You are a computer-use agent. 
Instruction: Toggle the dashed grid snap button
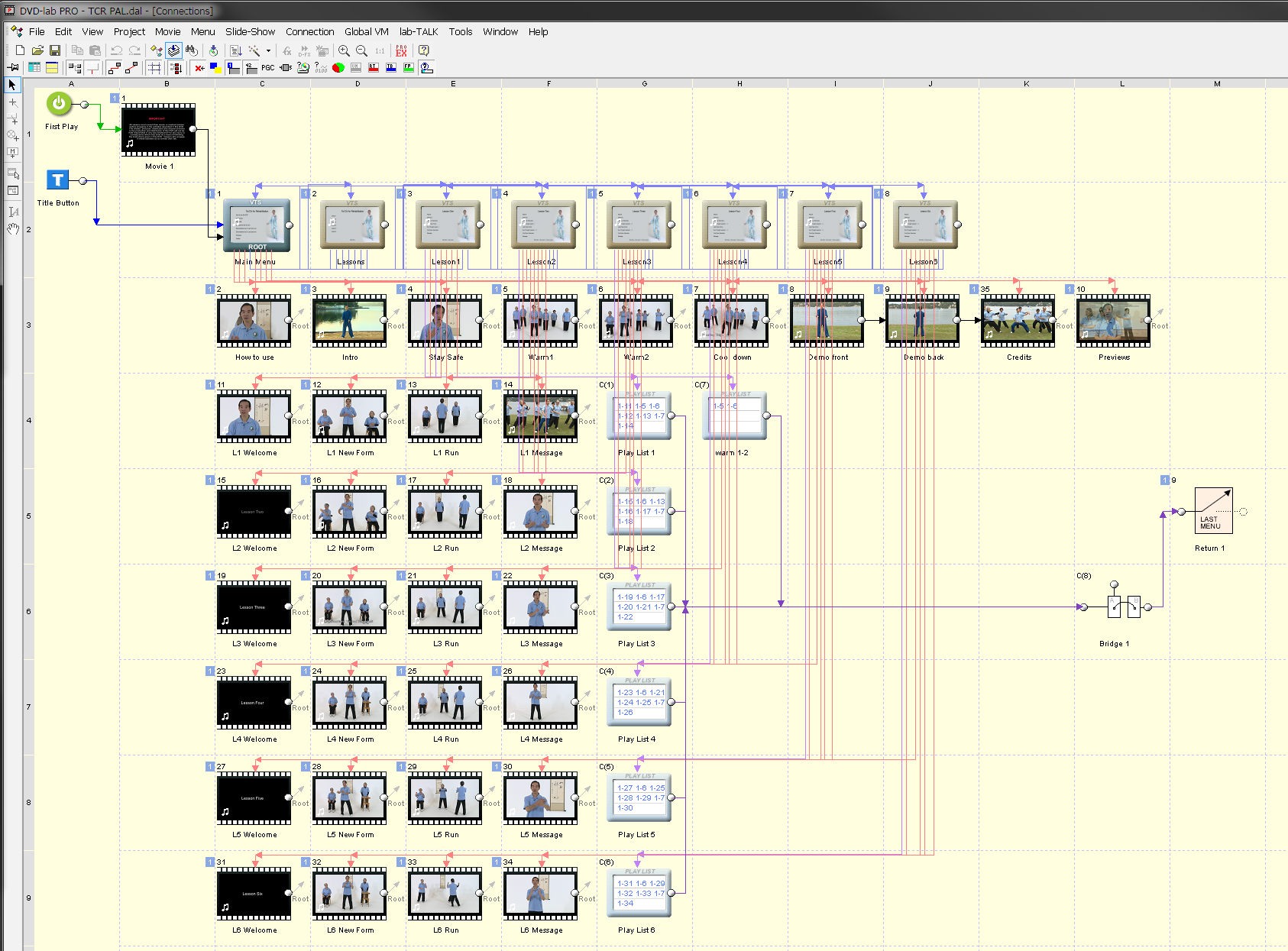(154, 68)
